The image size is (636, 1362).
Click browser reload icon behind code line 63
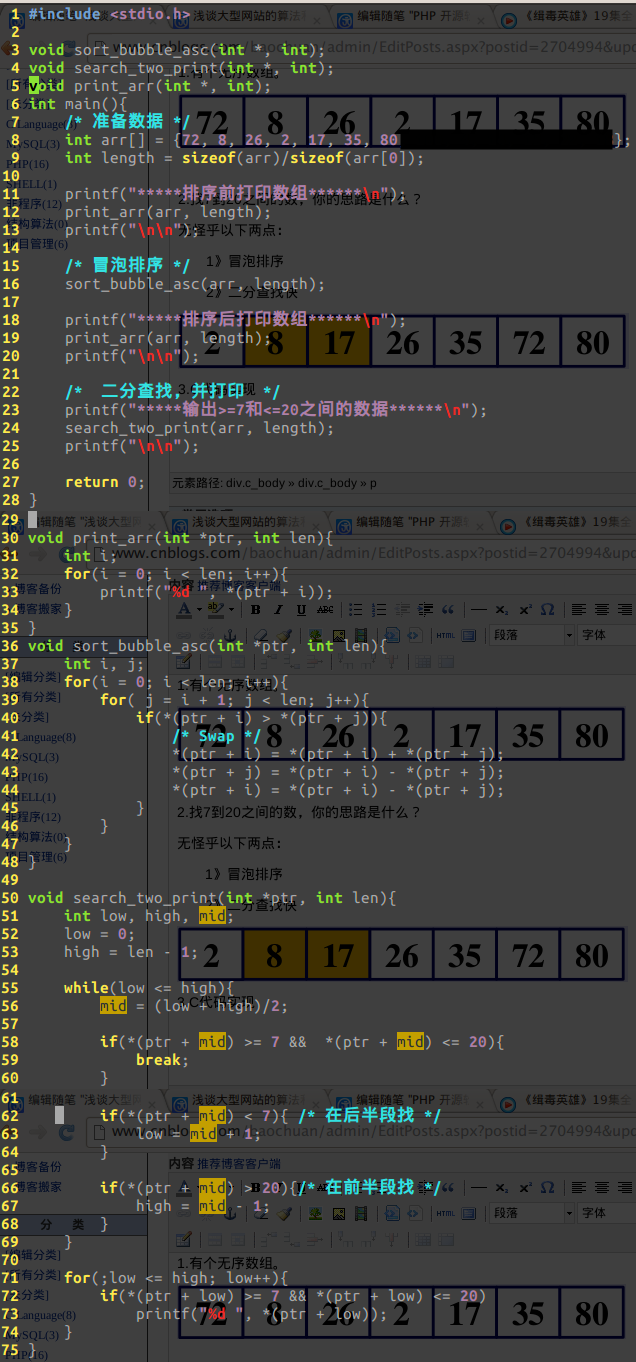[66, 1132]
